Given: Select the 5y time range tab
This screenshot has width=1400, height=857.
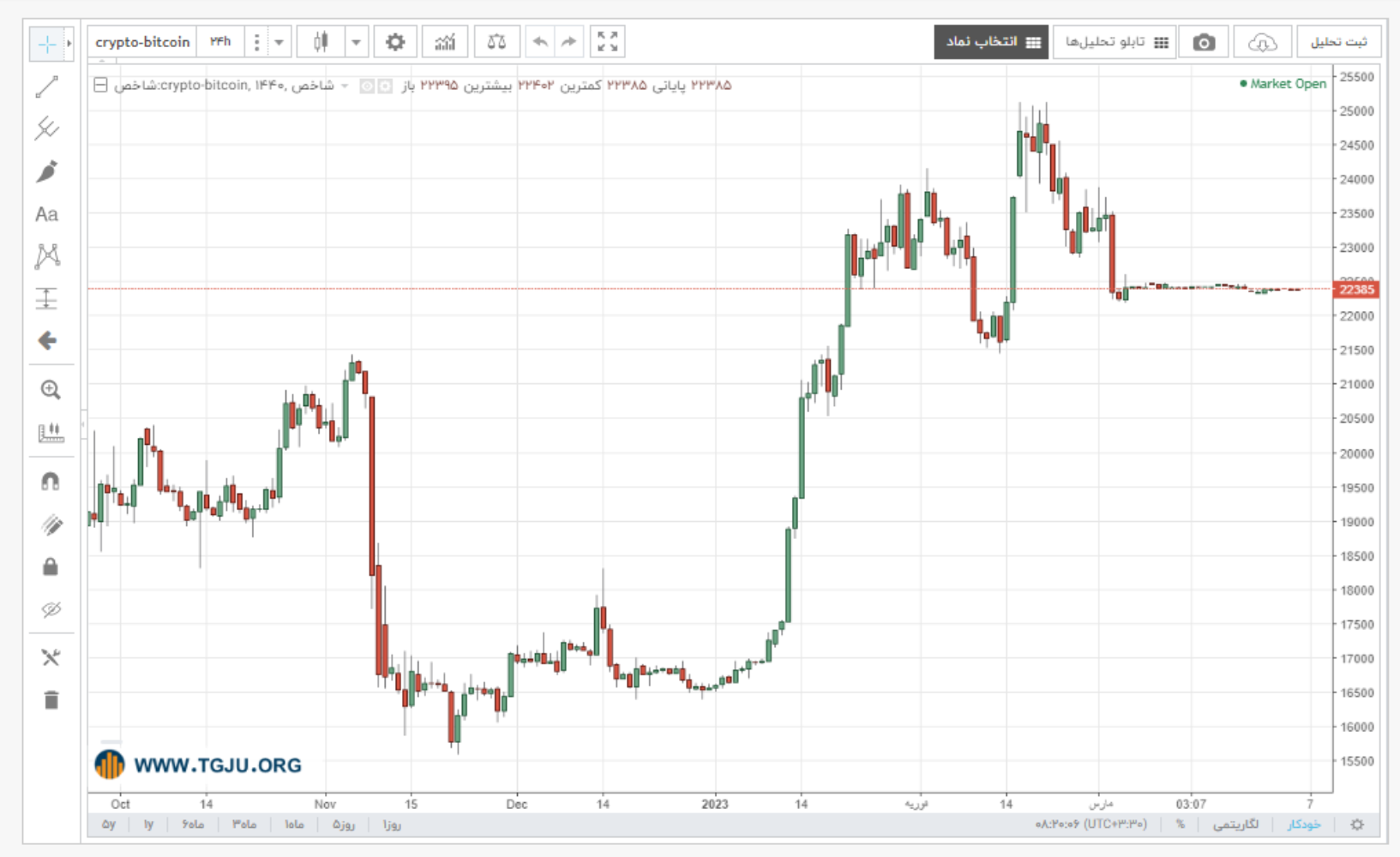Looking at the screenshot, I should (x=109, y=824).
